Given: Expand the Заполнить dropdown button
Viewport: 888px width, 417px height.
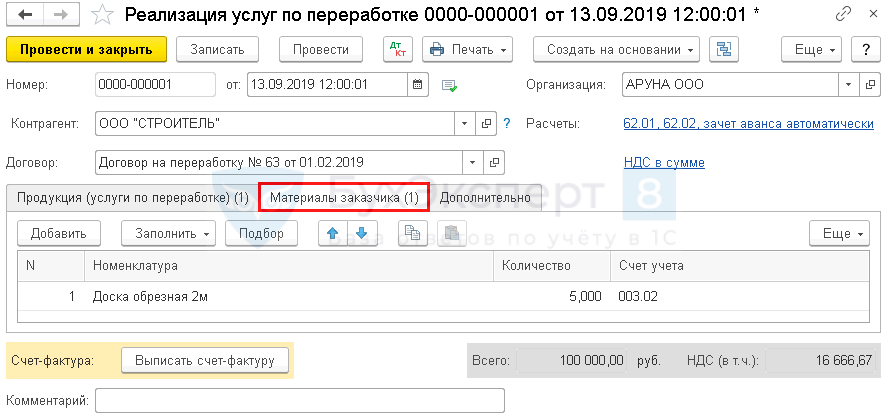Looking at the screenshot, I should tap(168, 233).
